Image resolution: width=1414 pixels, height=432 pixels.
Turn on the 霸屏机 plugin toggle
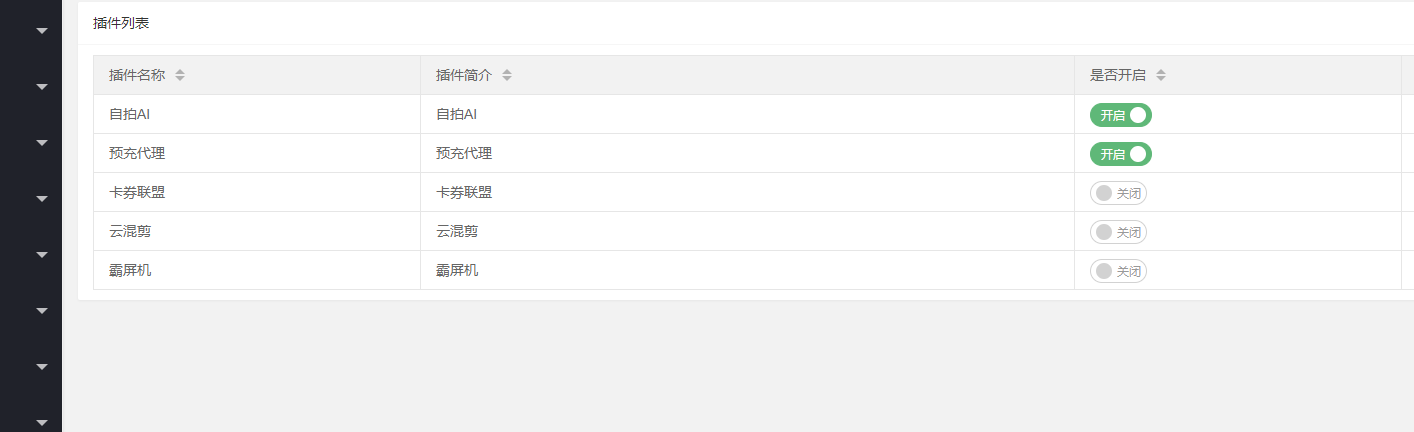[1118, 271]
